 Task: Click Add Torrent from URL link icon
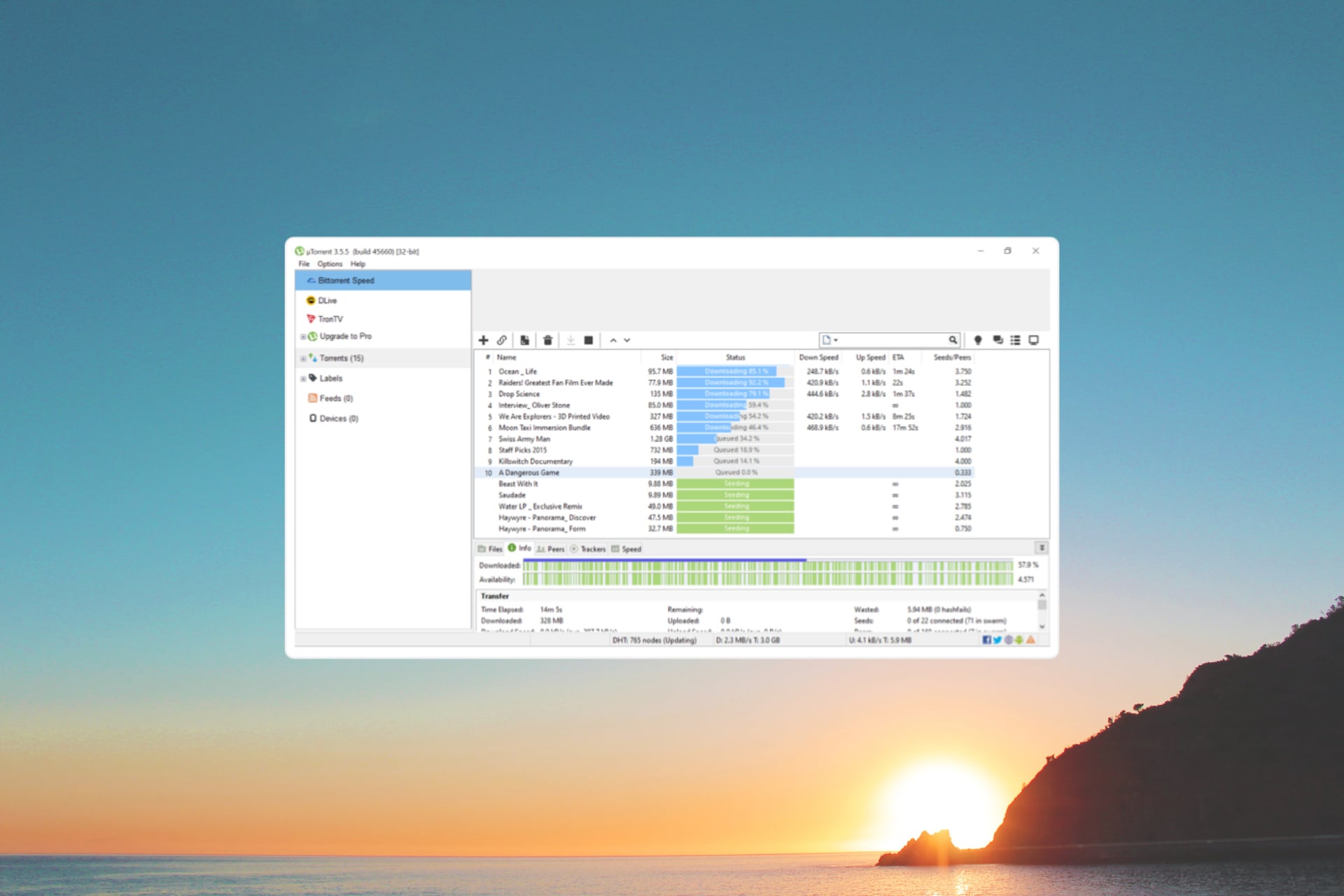pos(502,340)
